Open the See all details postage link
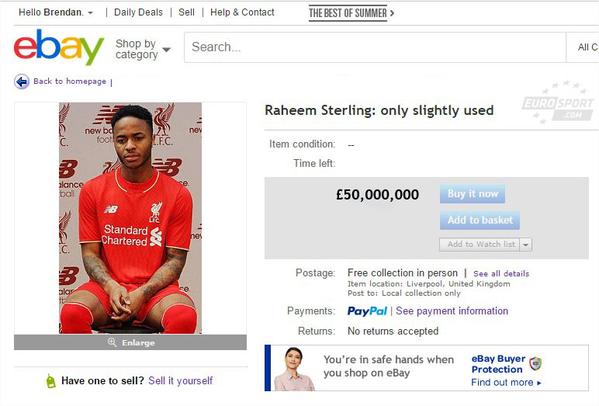 [501, 273]
